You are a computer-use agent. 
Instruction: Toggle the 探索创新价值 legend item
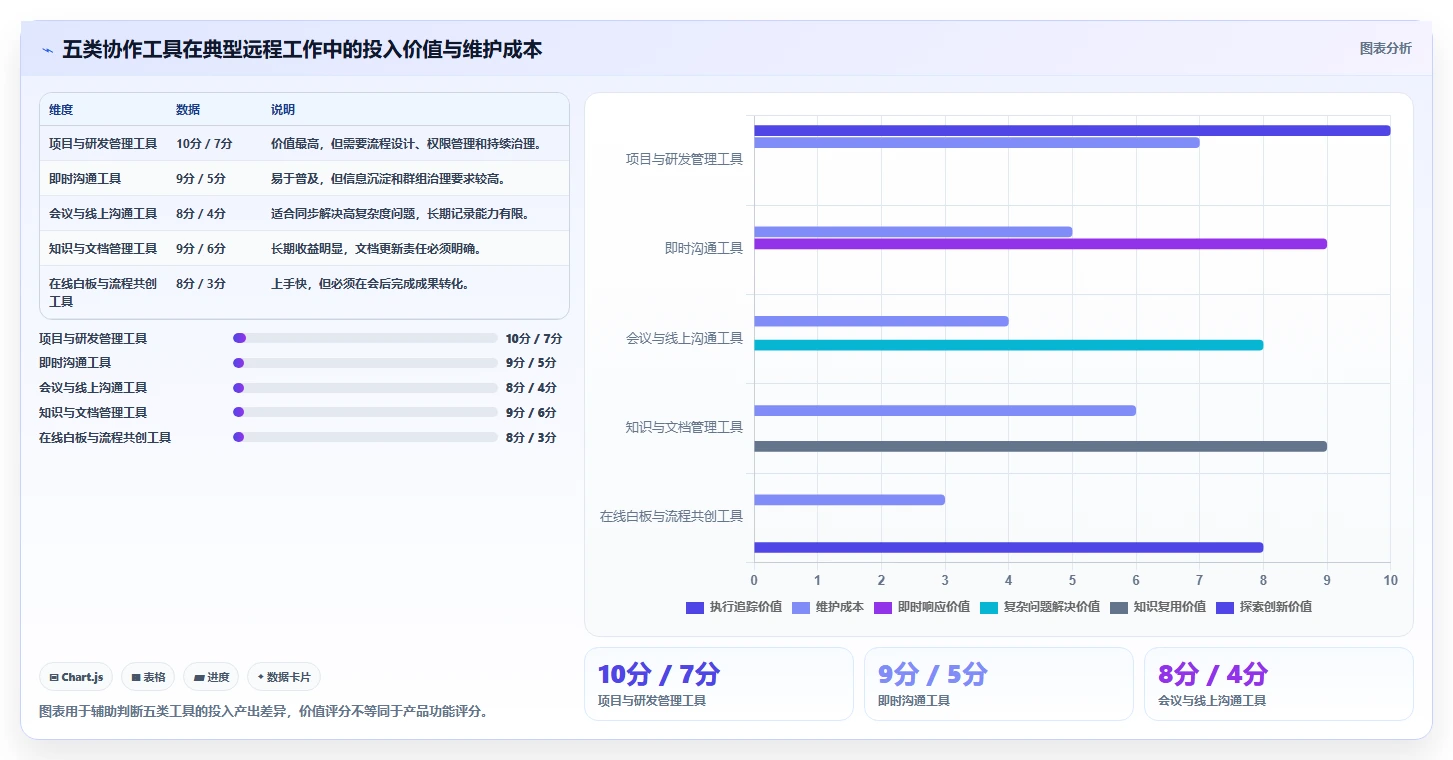pos(1264,607)
